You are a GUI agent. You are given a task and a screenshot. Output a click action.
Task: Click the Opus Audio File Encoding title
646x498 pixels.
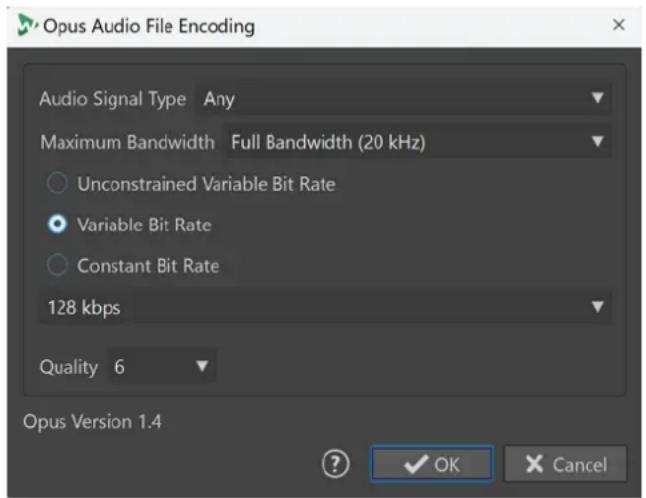[149, 26]
